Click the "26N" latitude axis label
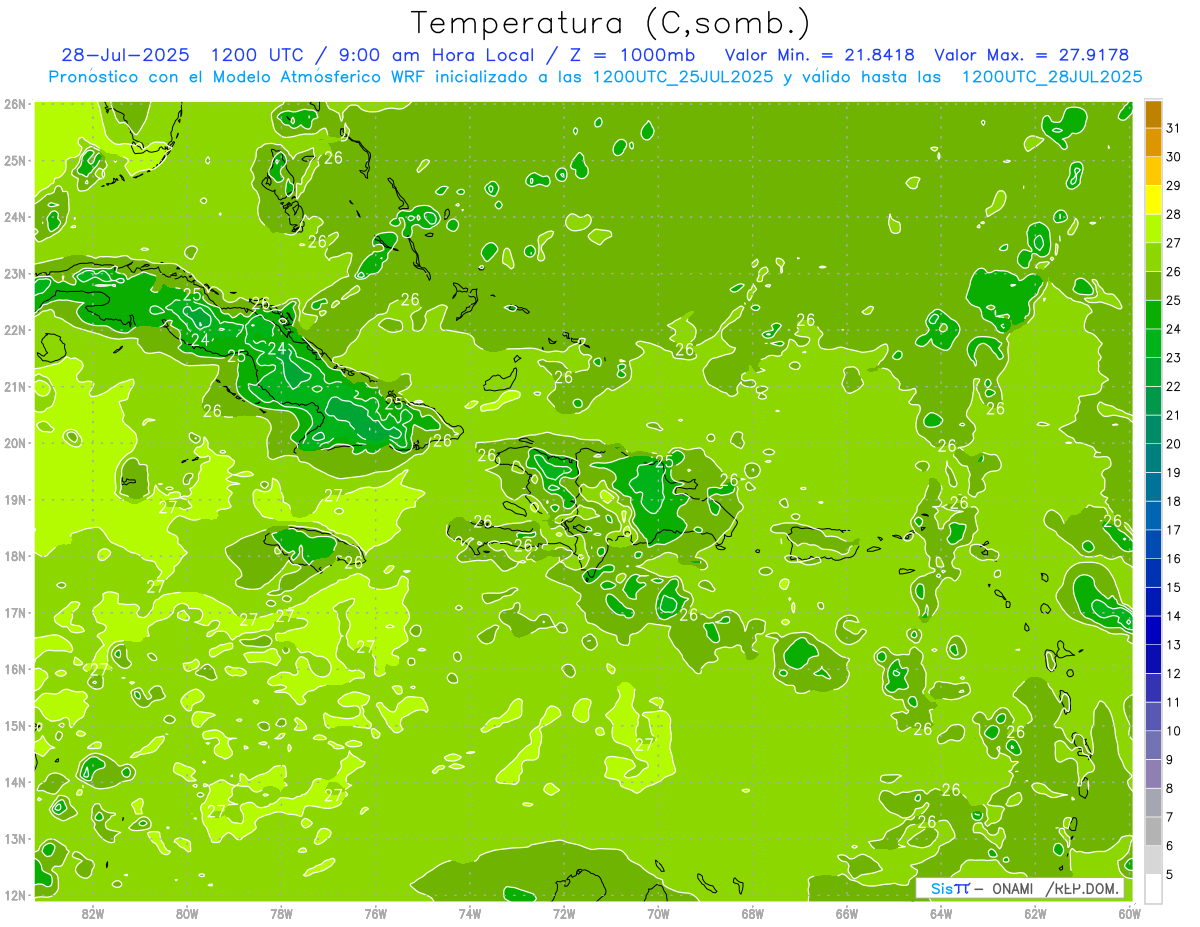Screen dimensions: 1200x927 click(14, 104)
